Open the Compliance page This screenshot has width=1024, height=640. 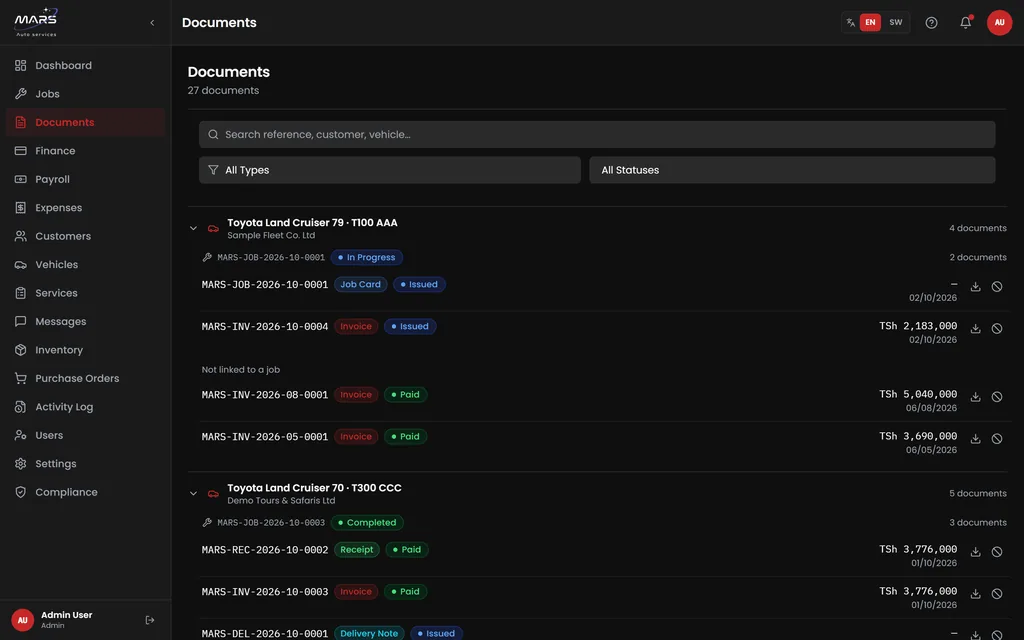[x=86, y=492]
